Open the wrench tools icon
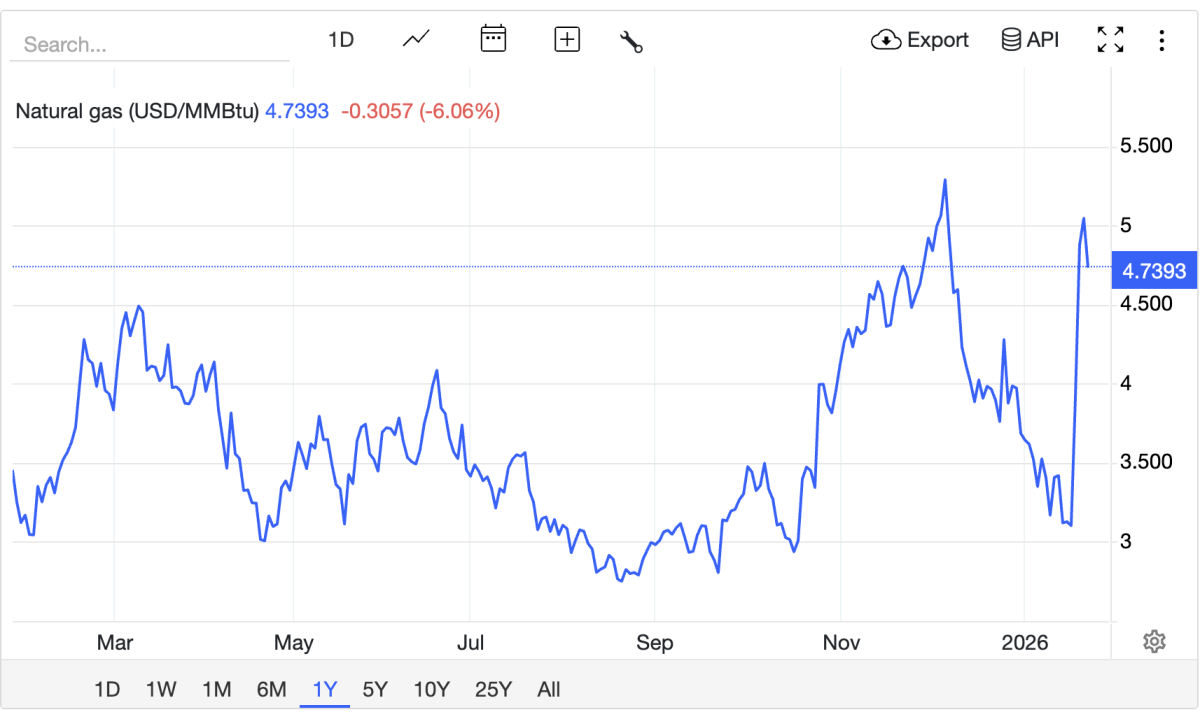Screen dimensions: 1200x726 631,41
